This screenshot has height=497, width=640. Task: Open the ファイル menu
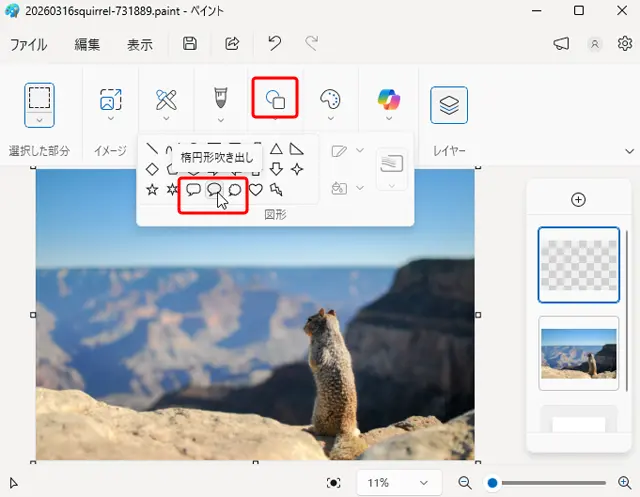29,45
